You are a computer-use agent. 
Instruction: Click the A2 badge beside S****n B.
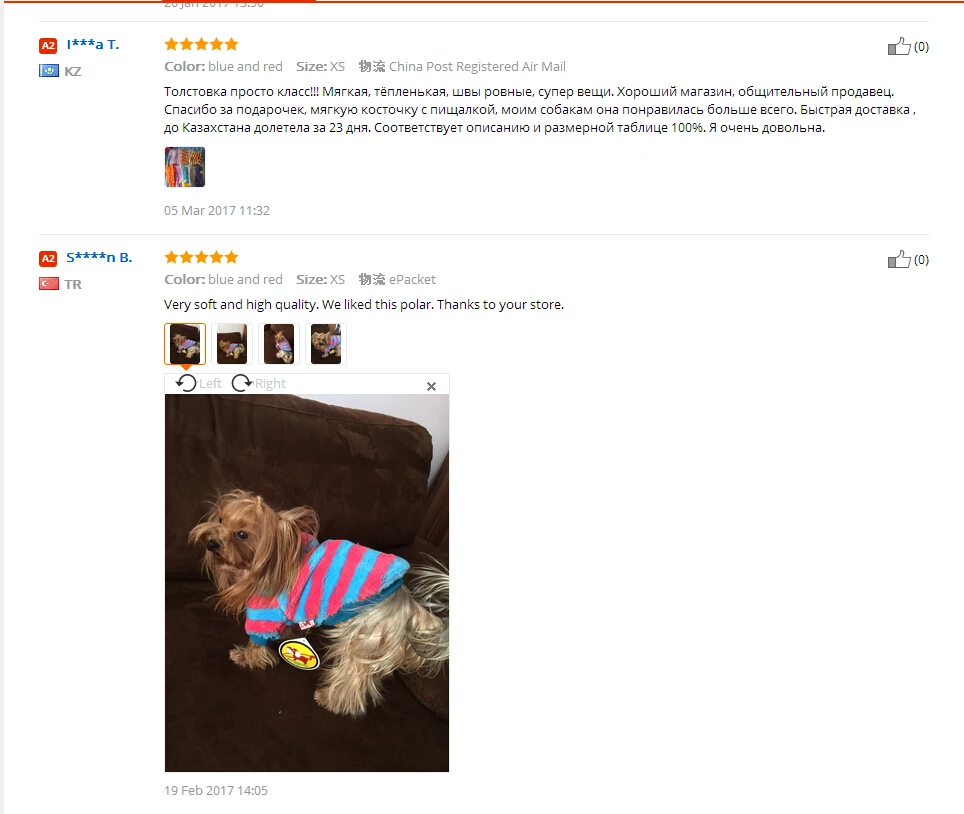click(48, 258)
